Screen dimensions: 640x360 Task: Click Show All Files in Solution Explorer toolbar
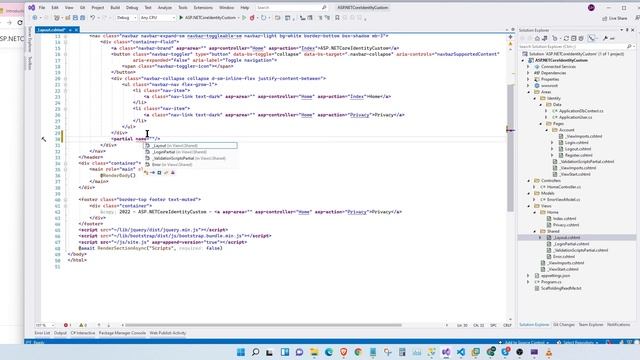coord(581,38)
